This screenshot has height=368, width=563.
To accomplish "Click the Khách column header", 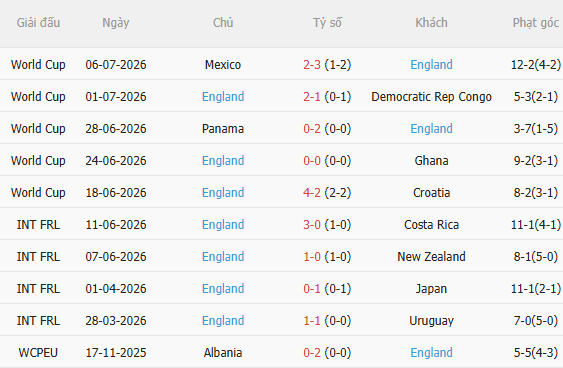I will [x=431, y=23].
